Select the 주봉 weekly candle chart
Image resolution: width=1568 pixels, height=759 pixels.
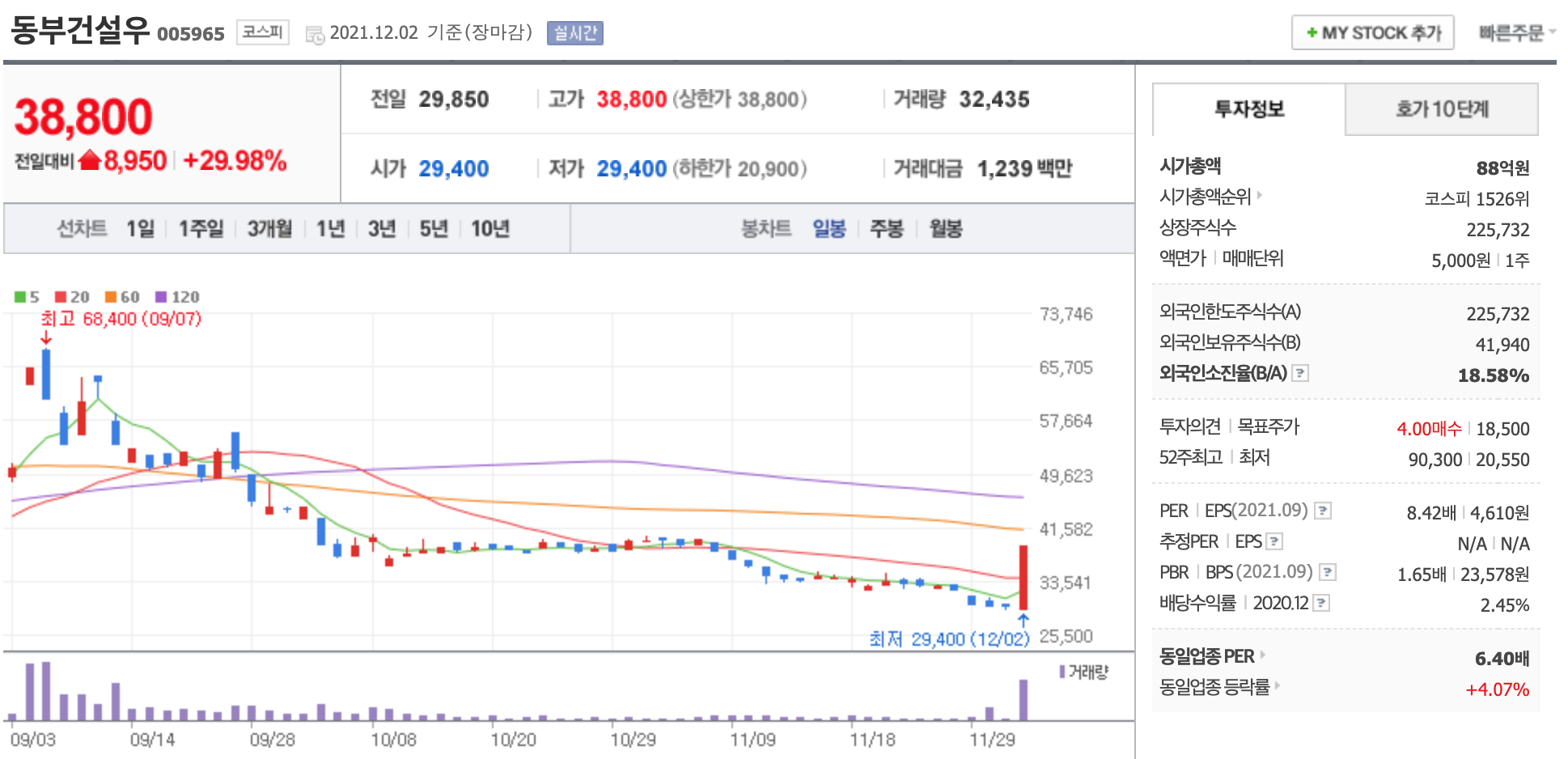point(886,229)
